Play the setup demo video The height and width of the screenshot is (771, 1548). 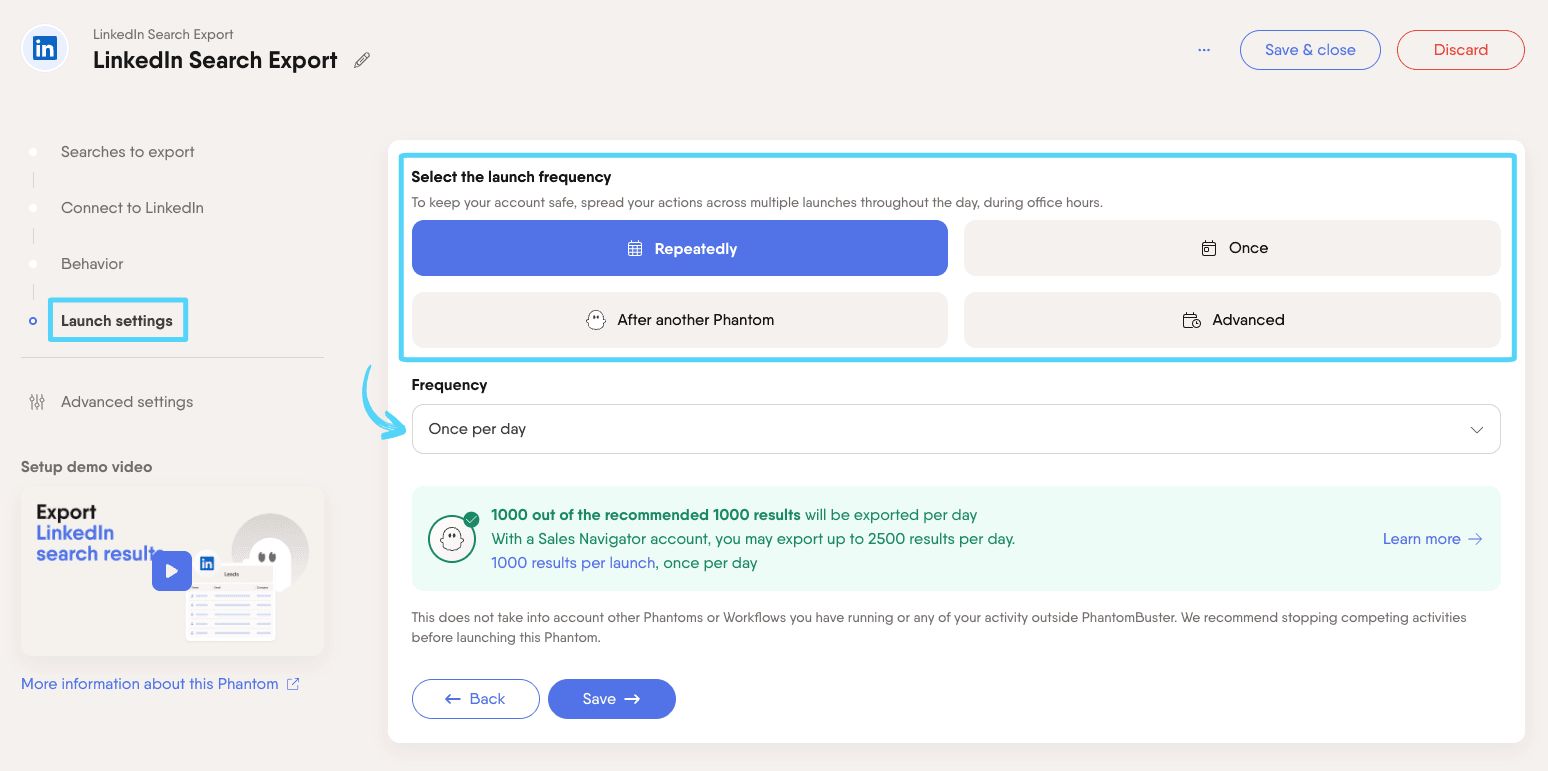click(x=172, y=571)
